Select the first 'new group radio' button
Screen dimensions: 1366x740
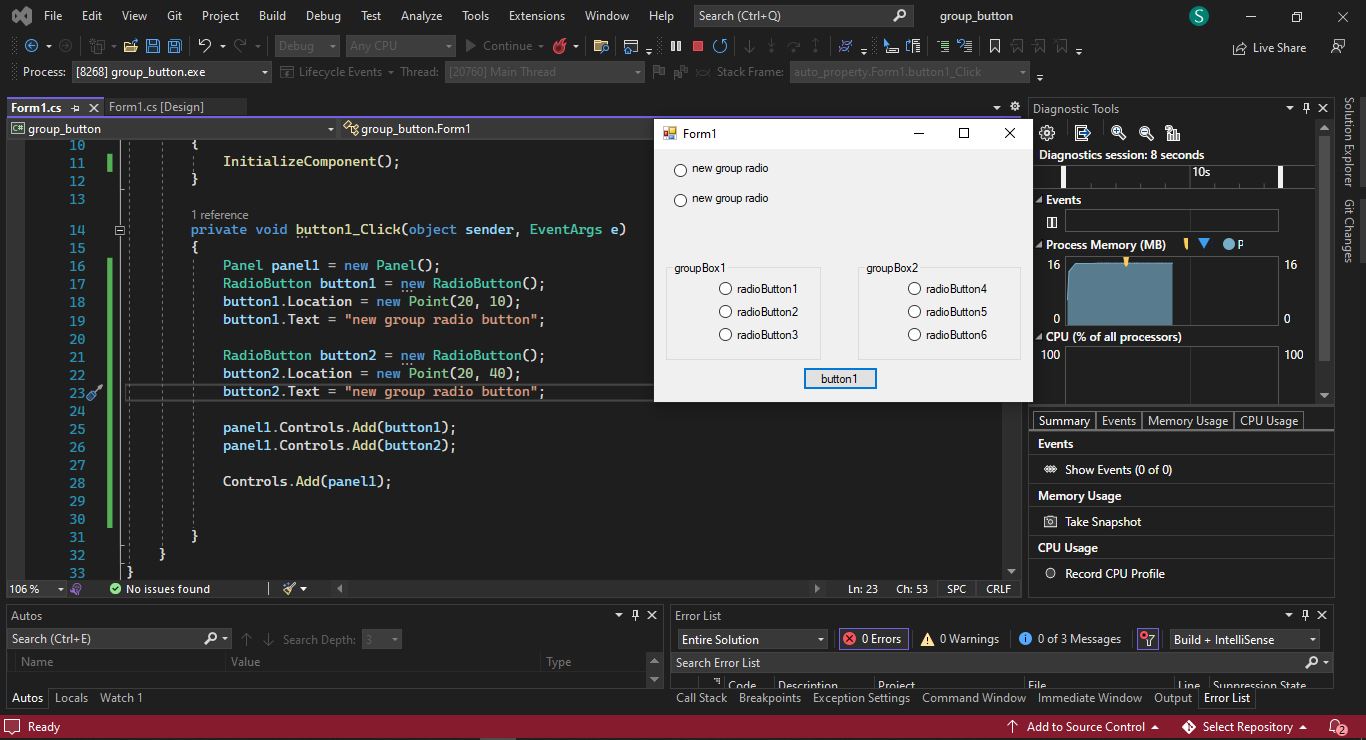coord(681,170)
